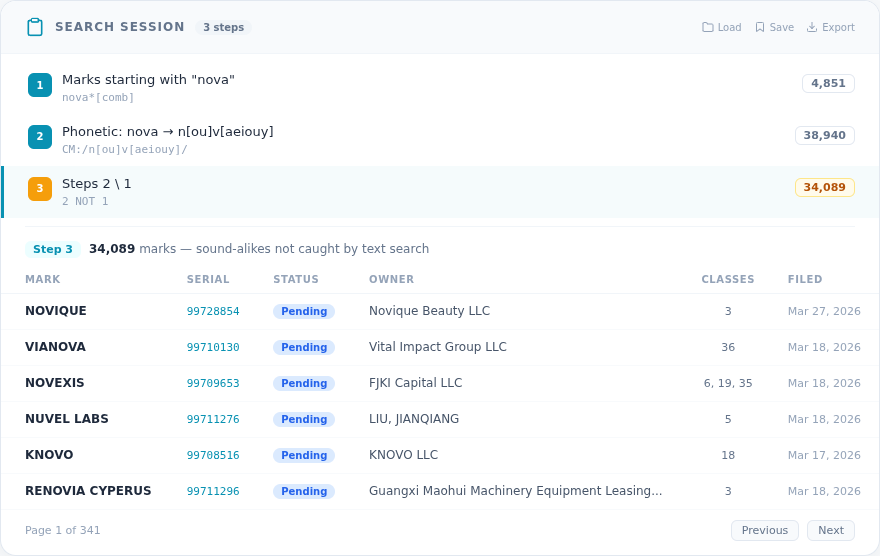Open the step 'Marks starting with nova'
Image resolution: width=880 pixels, height=556 pixels.
pyautogui.click(x=148, y=80)
